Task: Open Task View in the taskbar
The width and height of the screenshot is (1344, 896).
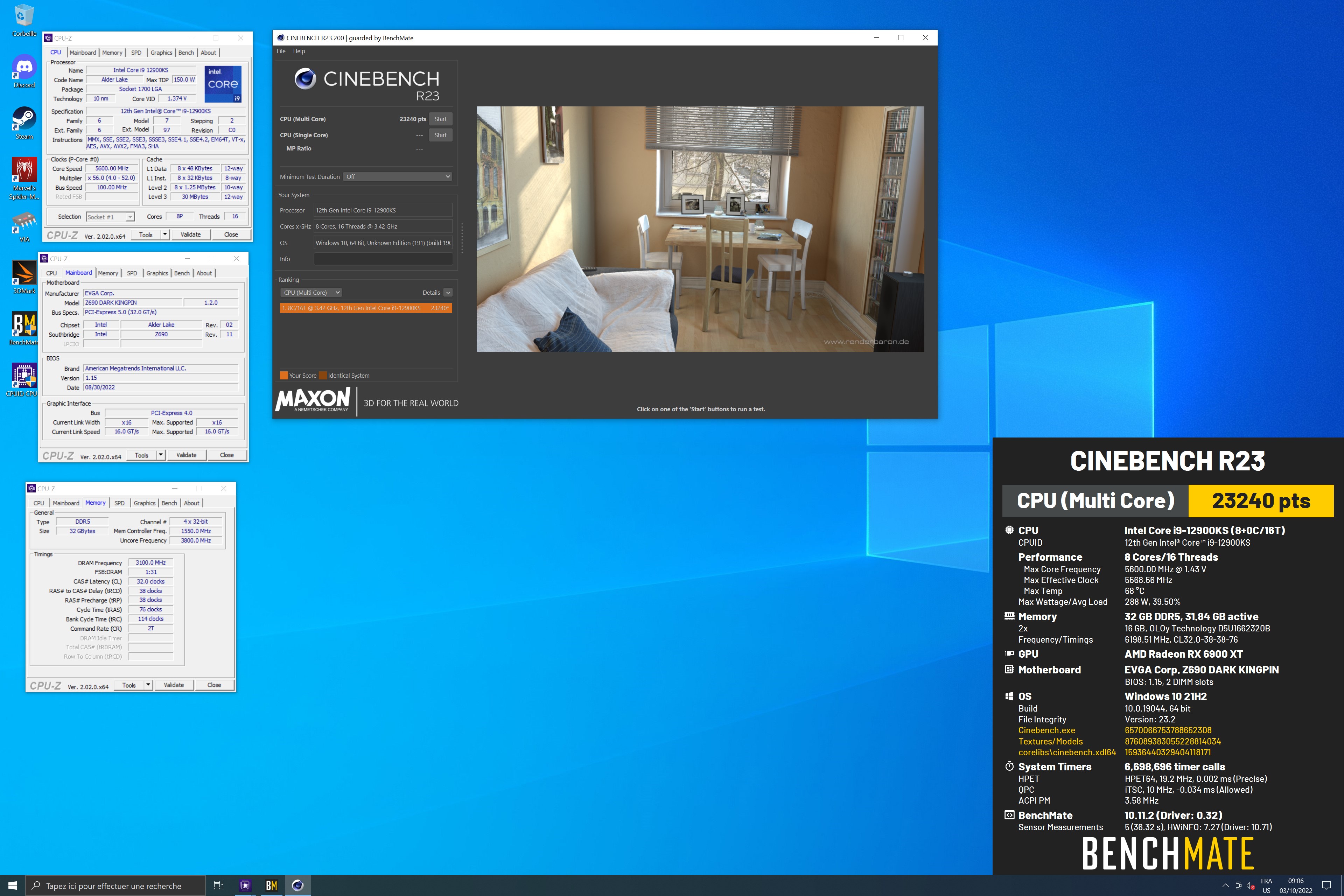Action: point(218,886)
